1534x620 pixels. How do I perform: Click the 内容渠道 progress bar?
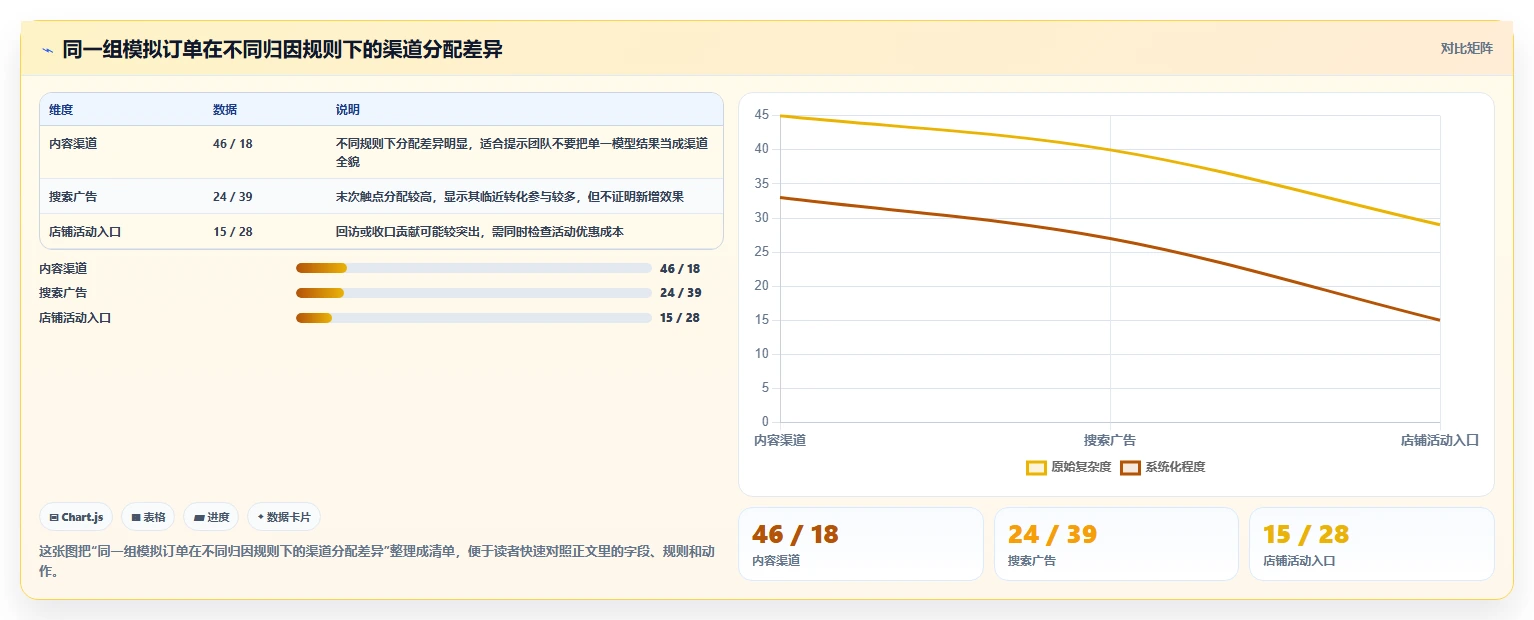click(x=474, y=268)
